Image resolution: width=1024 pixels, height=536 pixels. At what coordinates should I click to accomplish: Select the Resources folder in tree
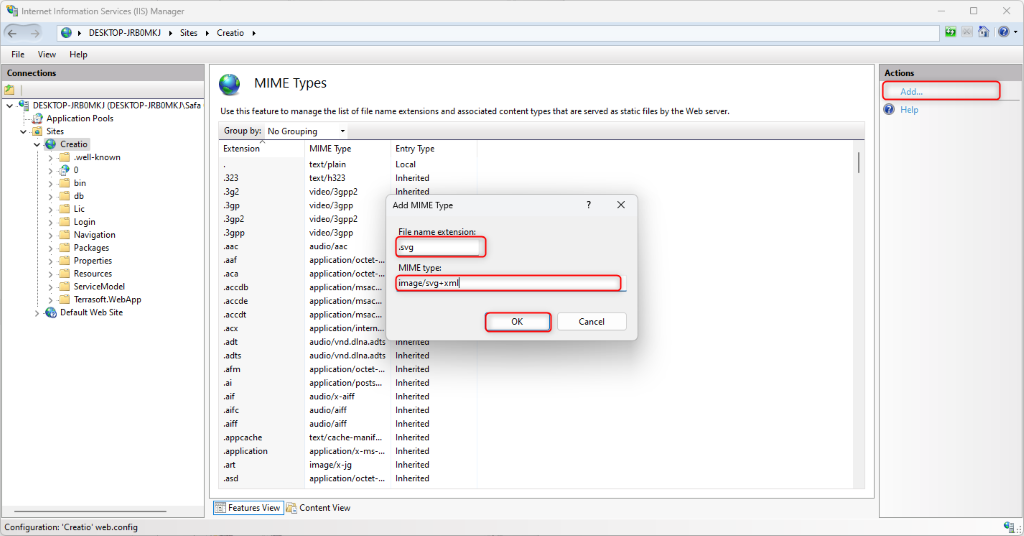click(93, 274)
